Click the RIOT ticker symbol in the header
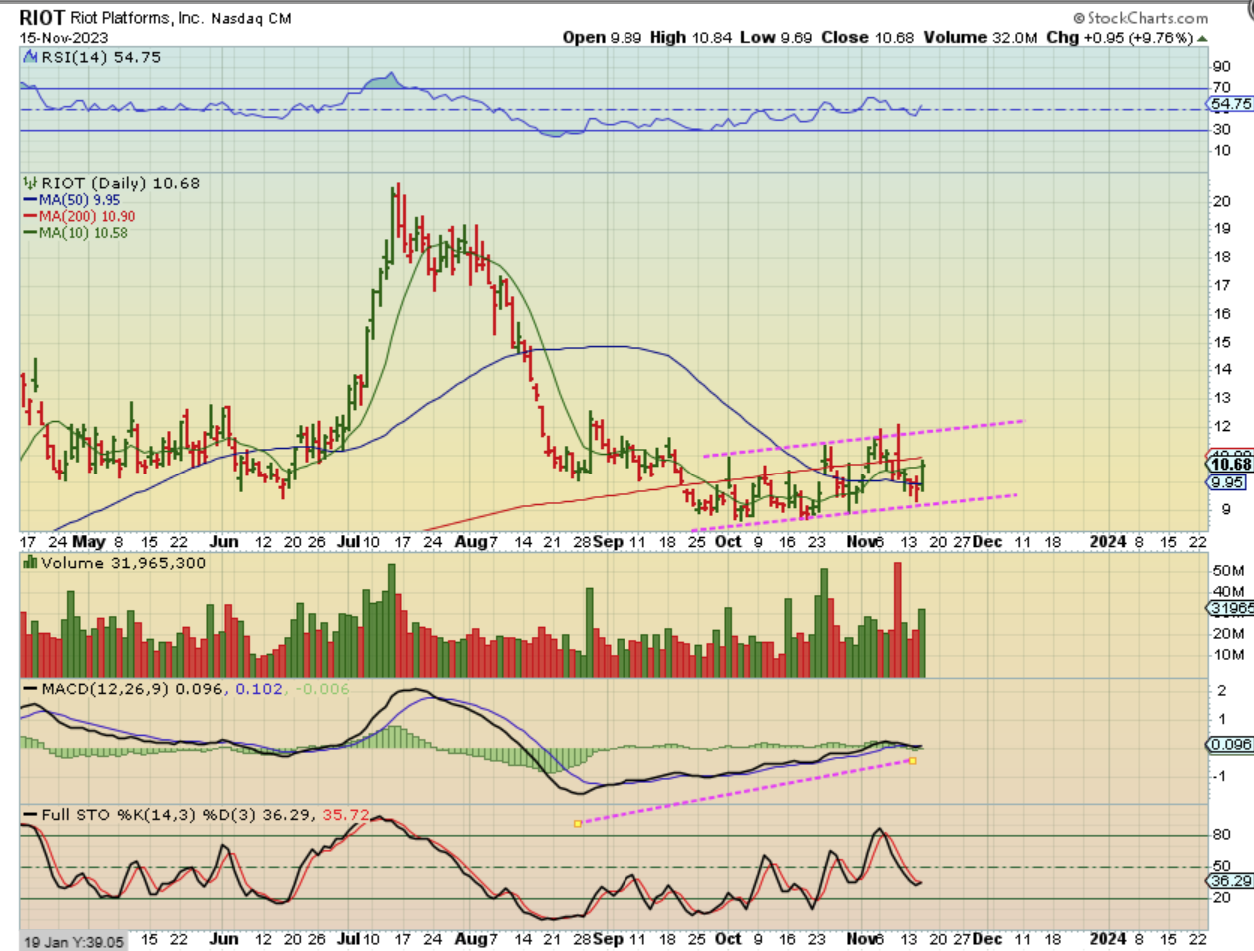1254x951 pixels. (x=43, y=18)
